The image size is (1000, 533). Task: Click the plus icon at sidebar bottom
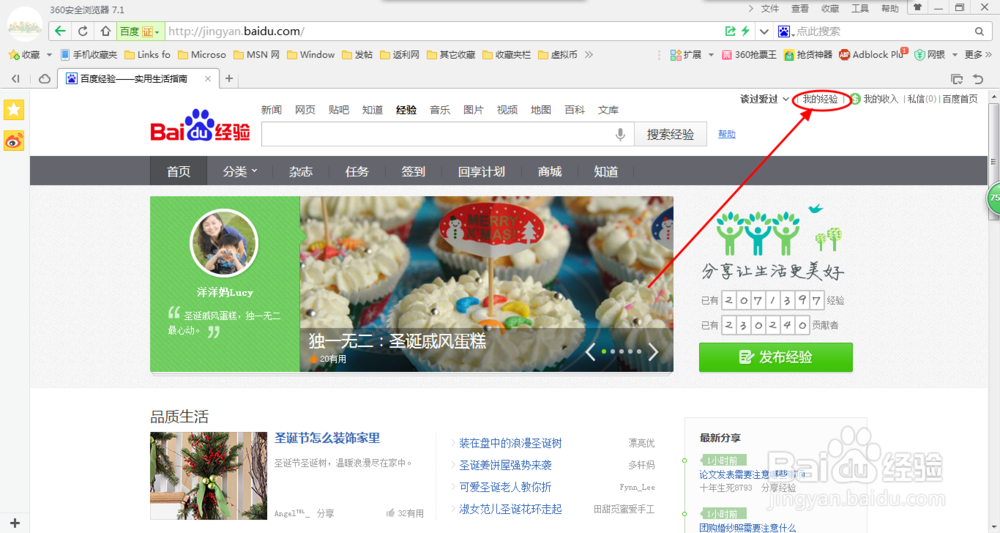point(15,523)
